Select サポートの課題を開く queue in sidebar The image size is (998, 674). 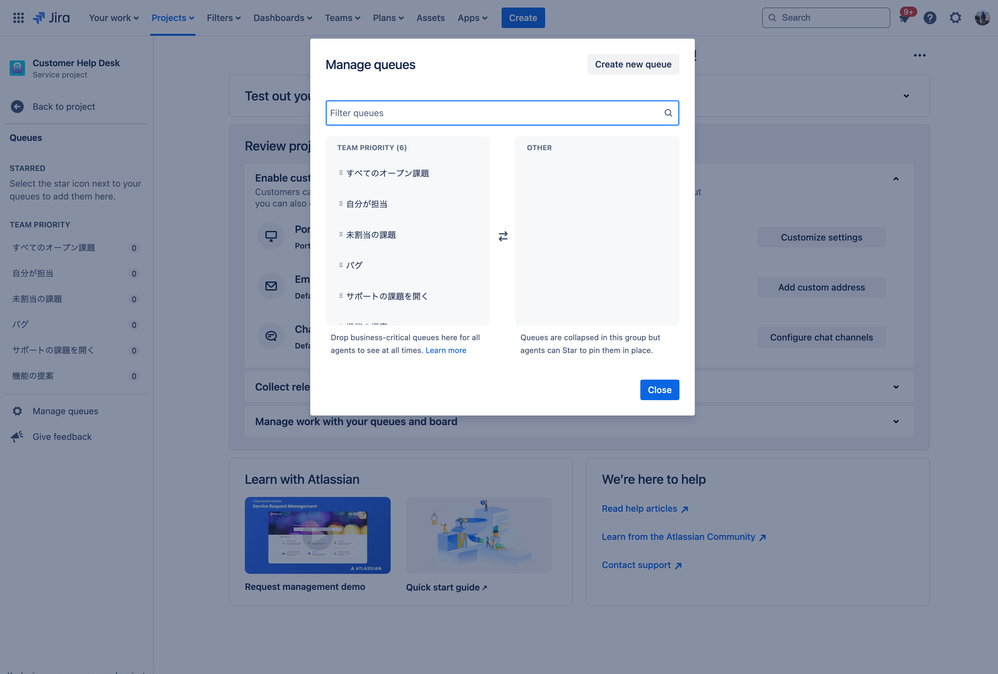(x=75, y=350)
